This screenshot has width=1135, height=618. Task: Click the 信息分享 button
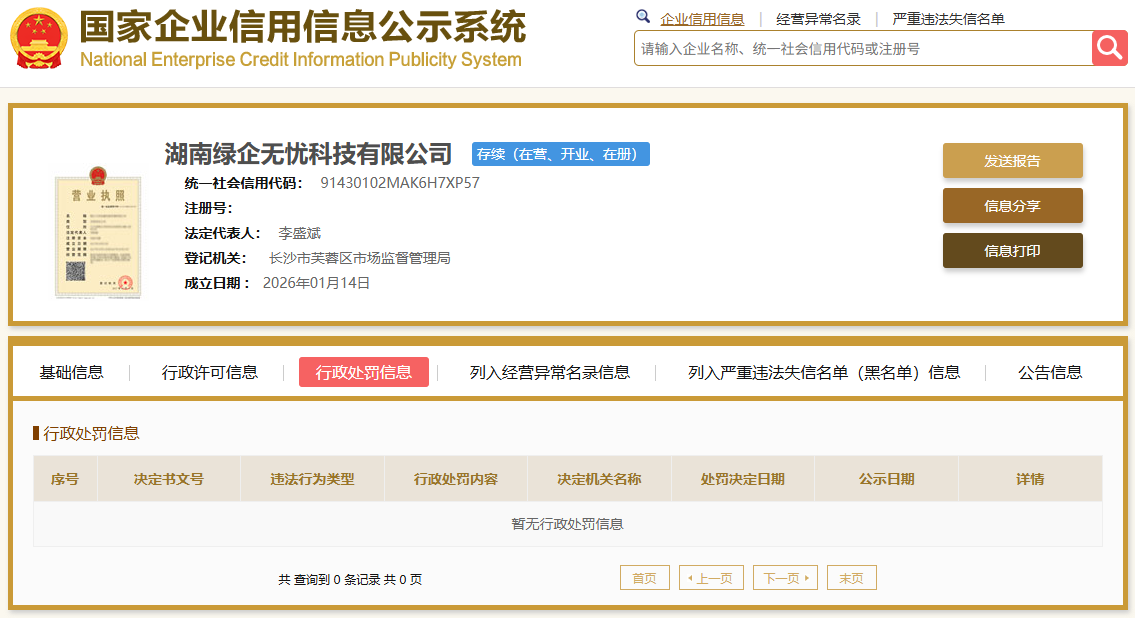pyautogui.click(x=1012, y=205)
